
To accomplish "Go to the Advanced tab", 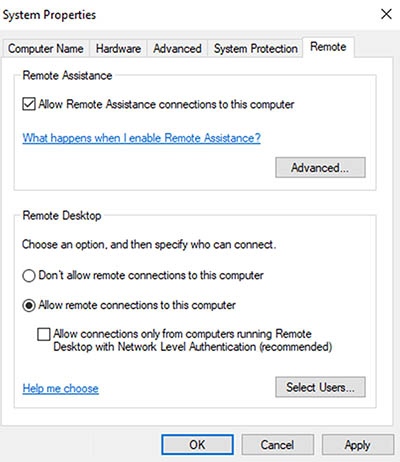I will pyautogui.click(x=177, y=49).
